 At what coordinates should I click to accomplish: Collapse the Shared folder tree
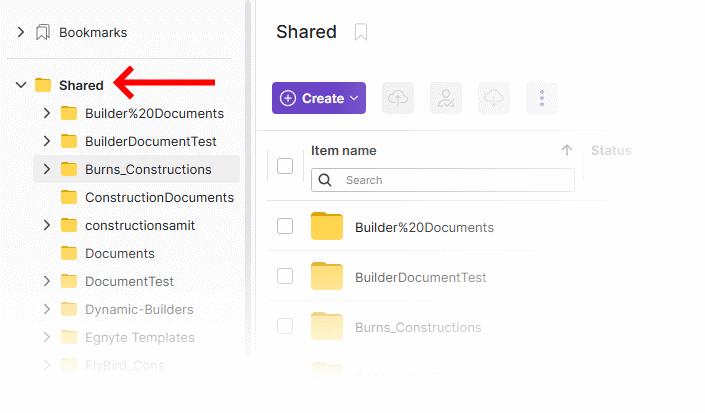pyautogui.click(x=21, y=85)
